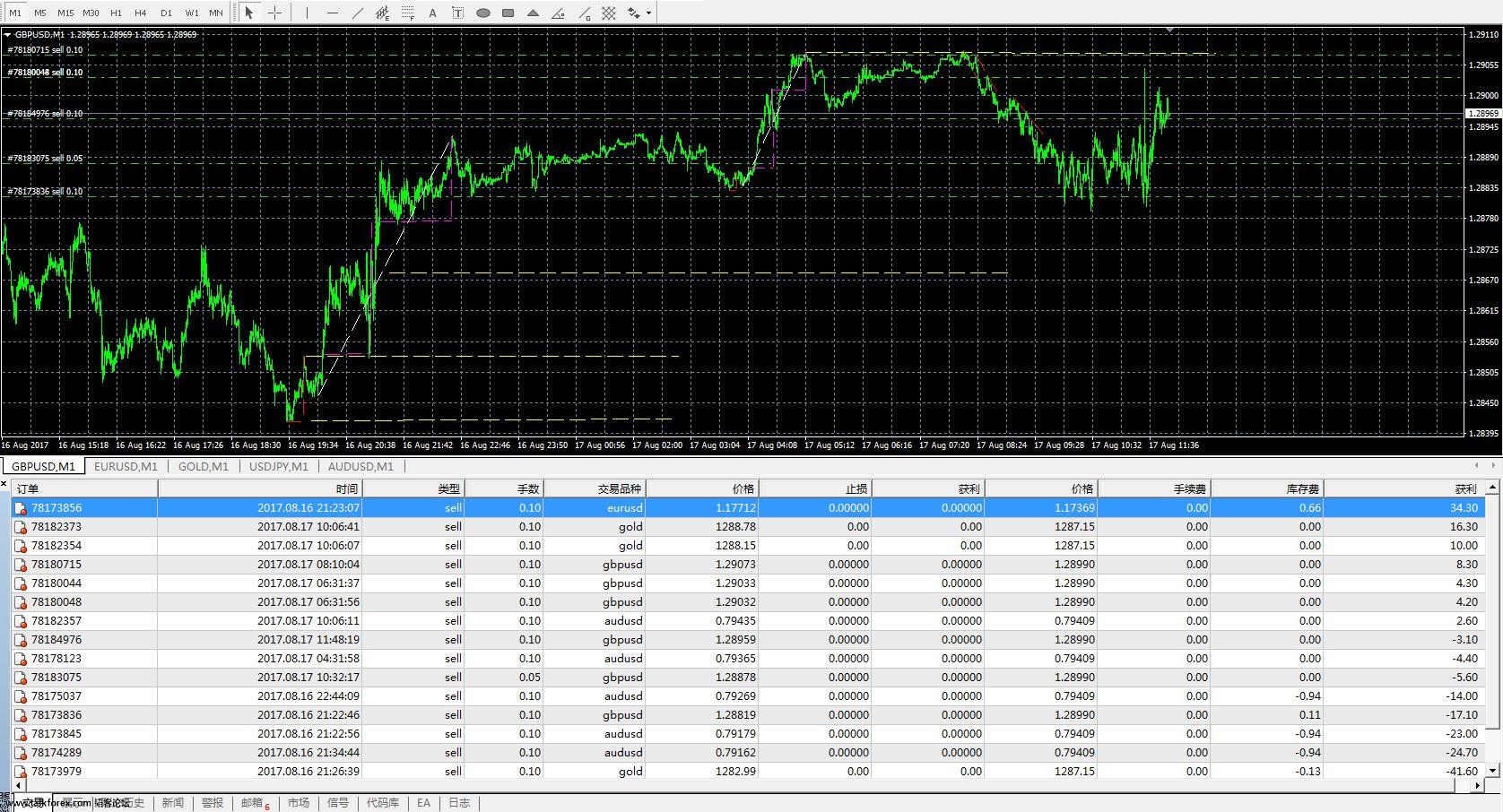Click the terminal horizontal scroll-right arrow
The height and width of the screenshot is (812, 1503).
click(x=1479, y=785)
